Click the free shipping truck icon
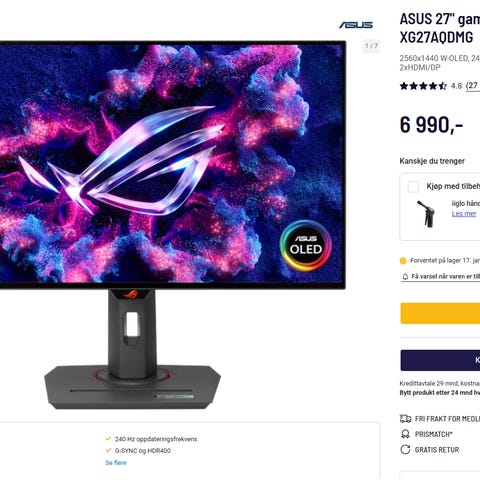Image resolution: width=480 pixels, height=480 pixels. (405, 419)
